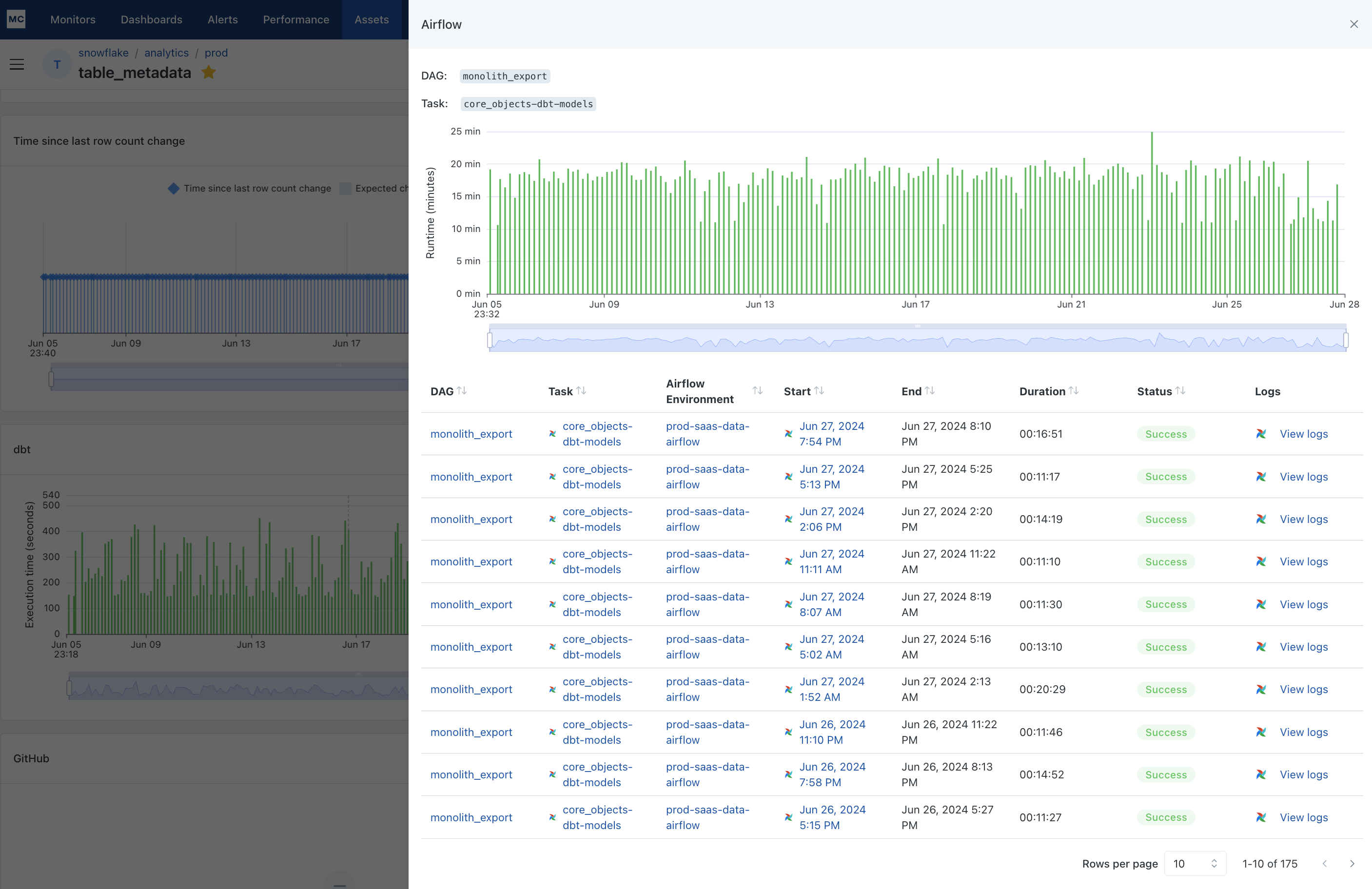Viewport: 1372px width, 889px height.
Task: Click the MC logo icon
Action: pyautogui.click(x=16, y=19)
